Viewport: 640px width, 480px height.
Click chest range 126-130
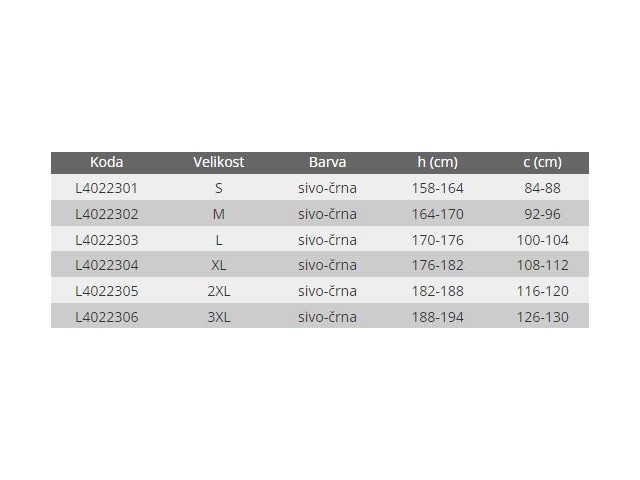click(x=542, y=318)
